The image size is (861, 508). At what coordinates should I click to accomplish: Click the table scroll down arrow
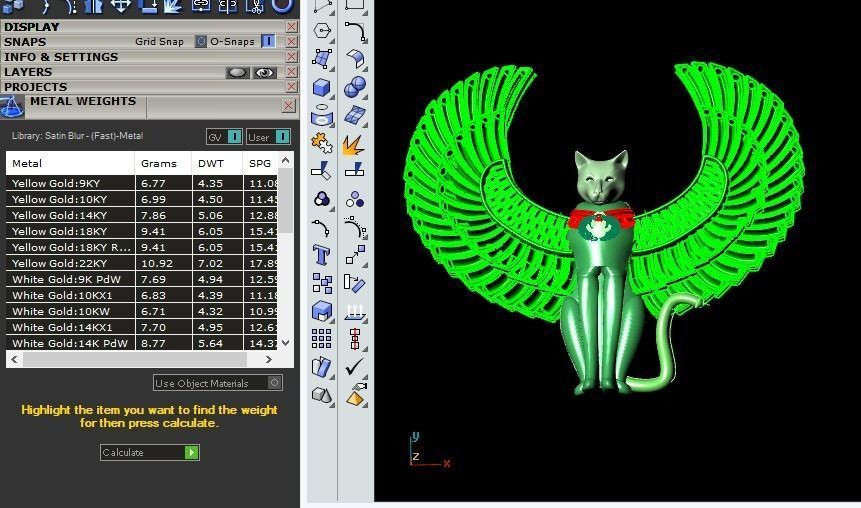click(286, 343)
